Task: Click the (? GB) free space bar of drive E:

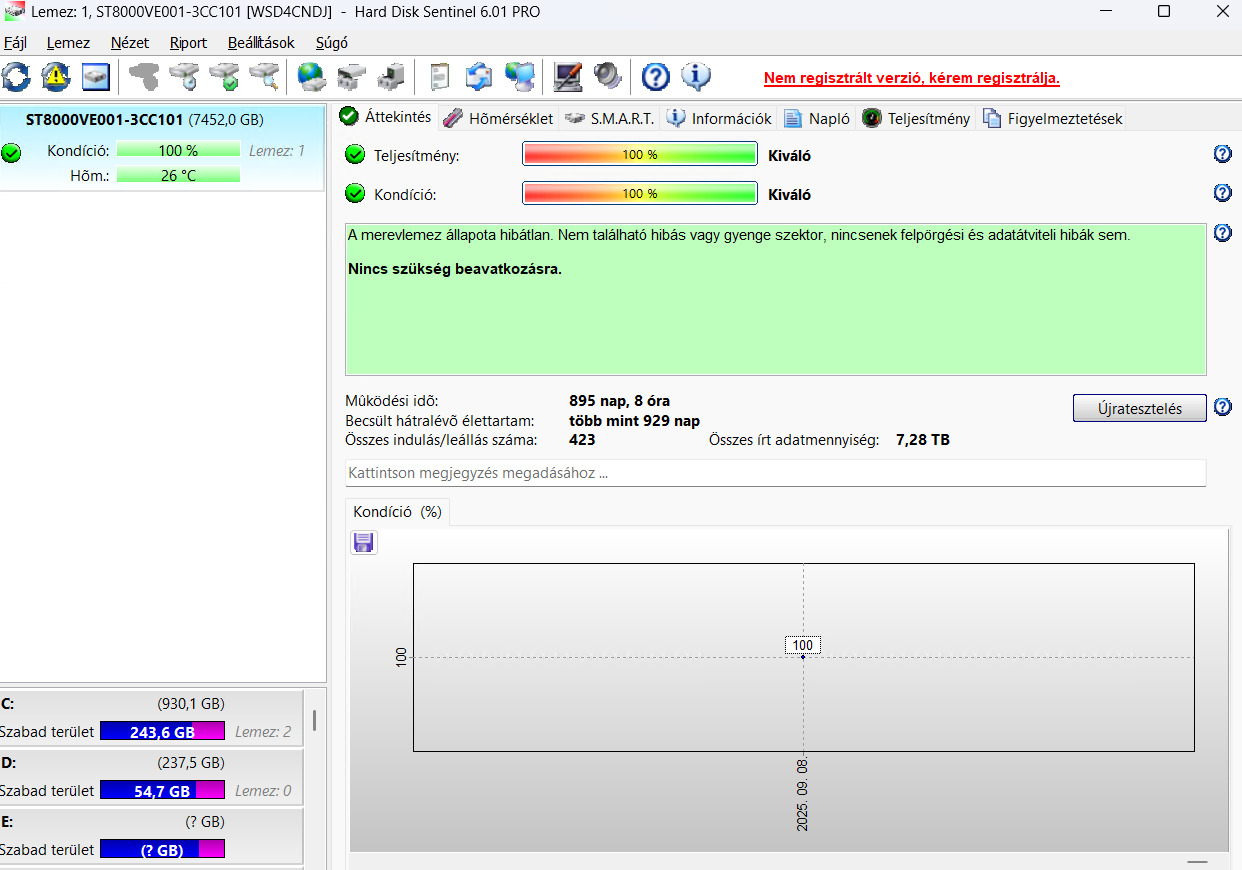Action: pyautogui.click(x=162, y=849)
